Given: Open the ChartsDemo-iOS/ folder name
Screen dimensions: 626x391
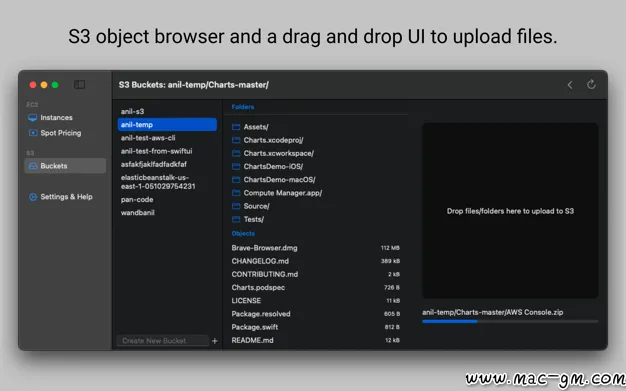Looking at the screenshot, I should coord(273,167).
